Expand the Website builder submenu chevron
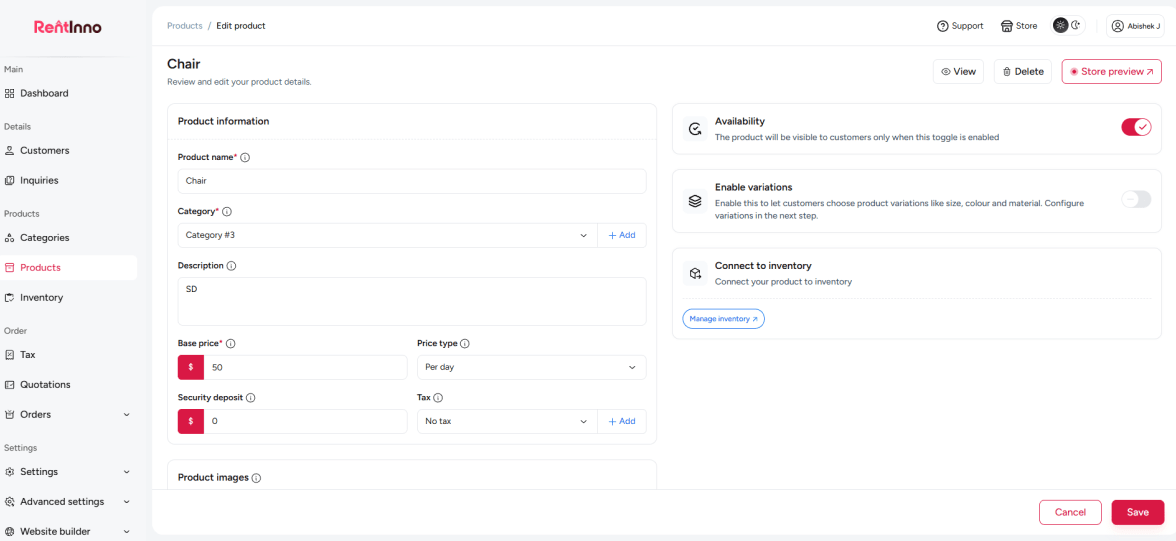The width and height of the screenshot is (1176, 541). click(127, 532)
